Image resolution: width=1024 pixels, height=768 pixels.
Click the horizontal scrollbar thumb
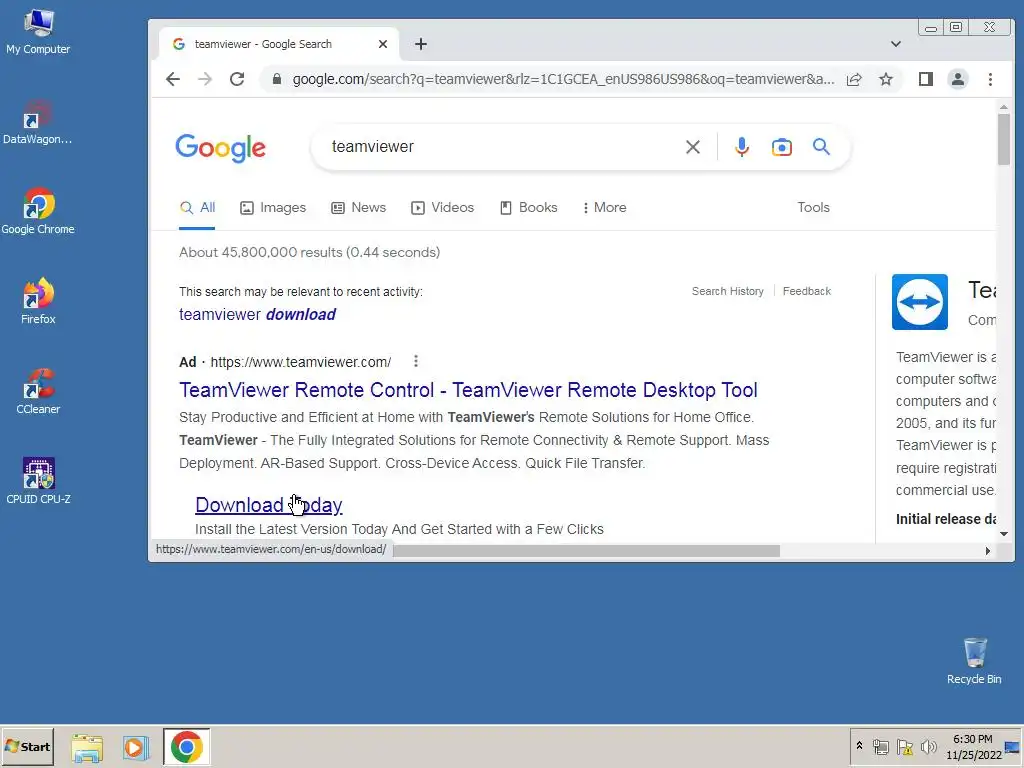coord(586,551)
